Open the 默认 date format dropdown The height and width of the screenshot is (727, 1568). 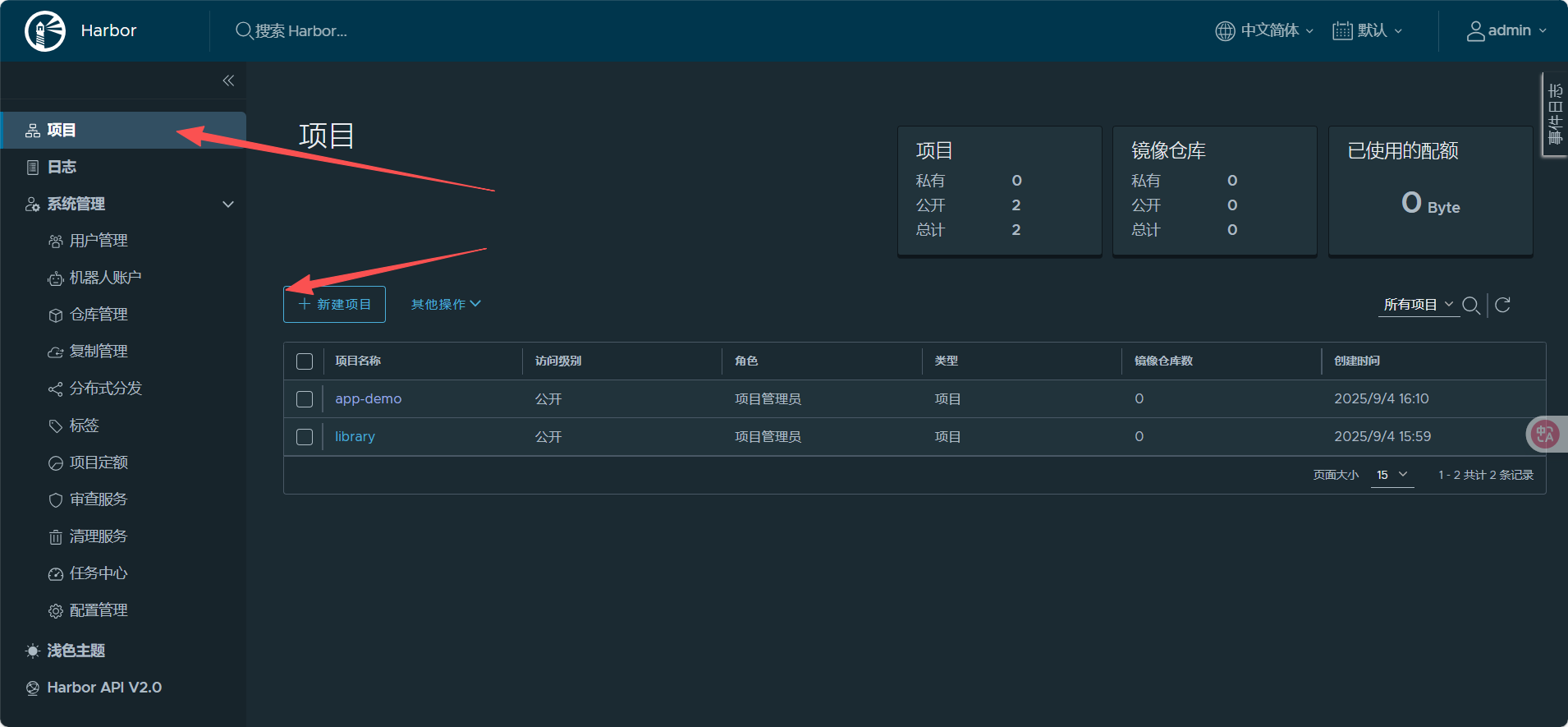[x=1368, y=30]
